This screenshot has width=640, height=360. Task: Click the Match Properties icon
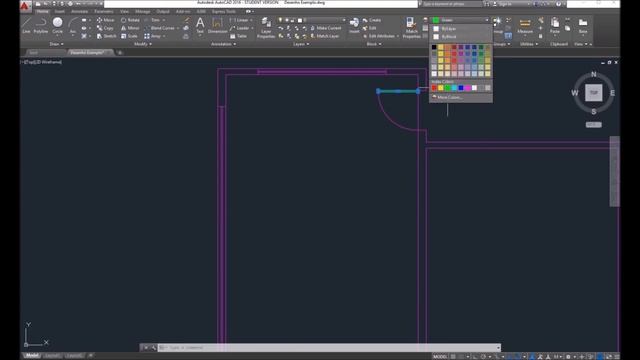411,27
